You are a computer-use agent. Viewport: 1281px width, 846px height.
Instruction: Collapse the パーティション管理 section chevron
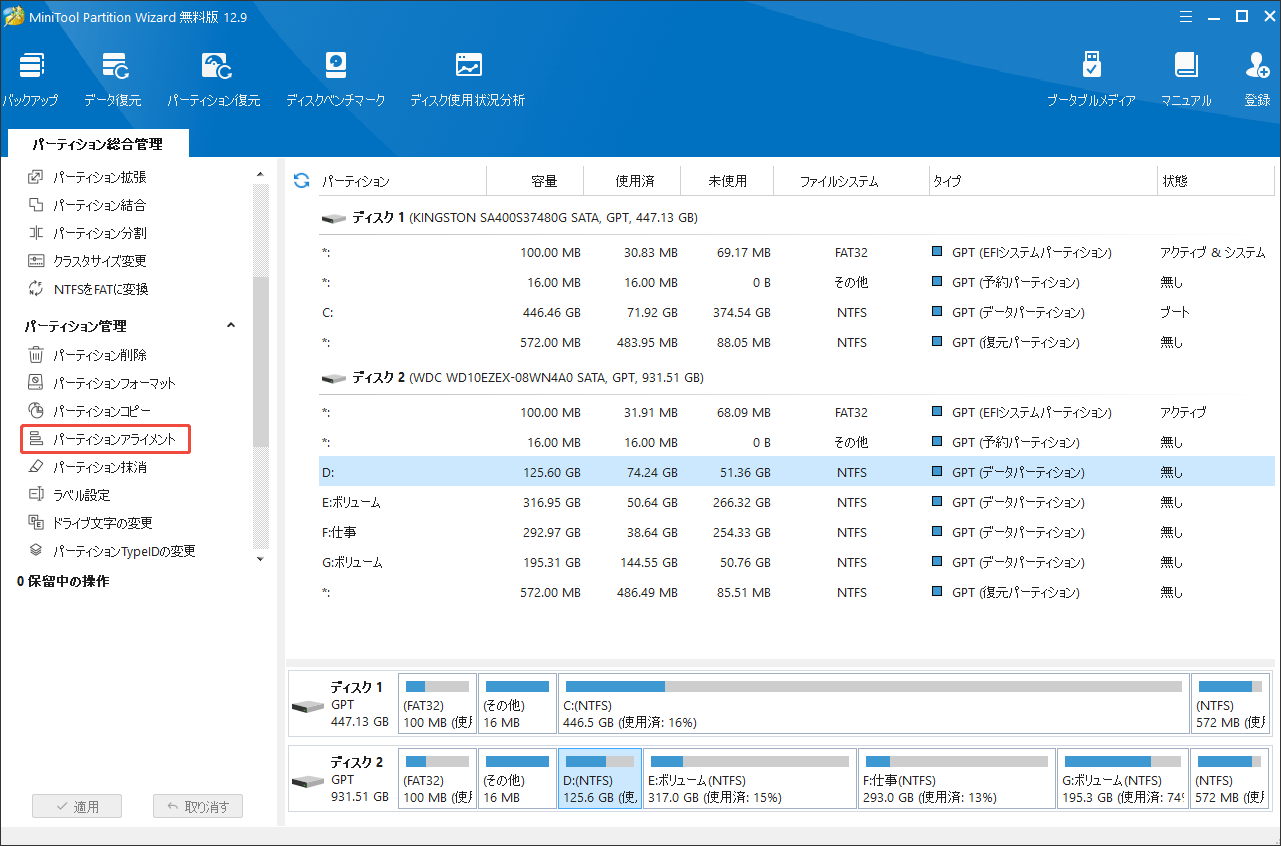tap(231, 326)
